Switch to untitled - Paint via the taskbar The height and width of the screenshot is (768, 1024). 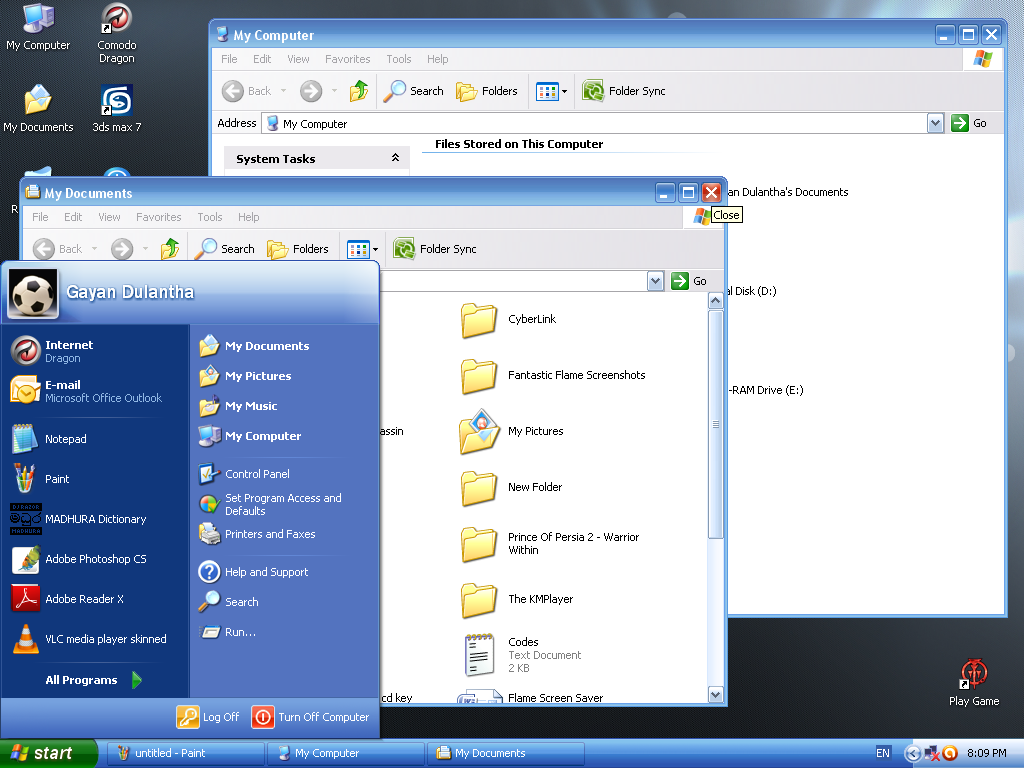(184, 753)
